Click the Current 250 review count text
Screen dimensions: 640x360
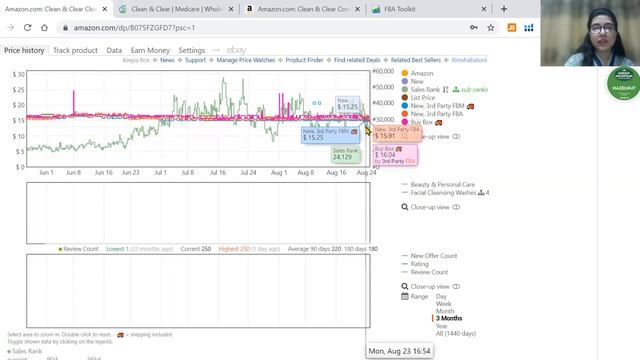click(x=196, y=249)
